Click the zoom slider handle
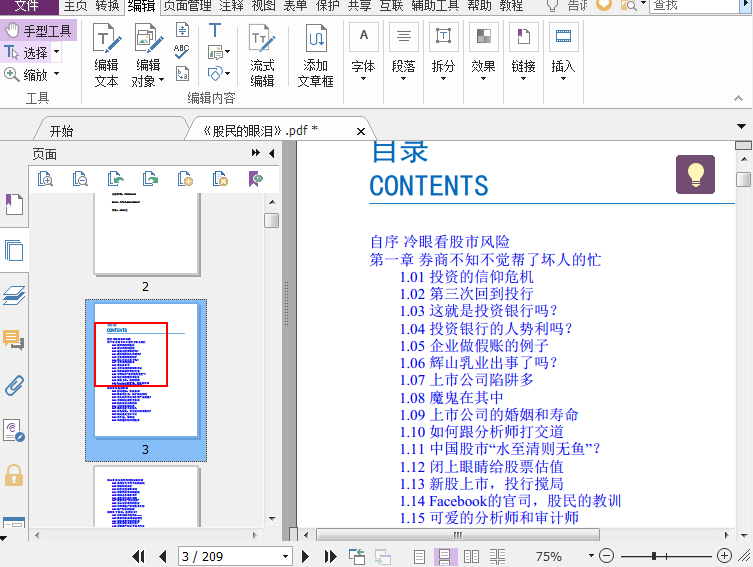Screen dimensions: 753x567 click(654, 556)
